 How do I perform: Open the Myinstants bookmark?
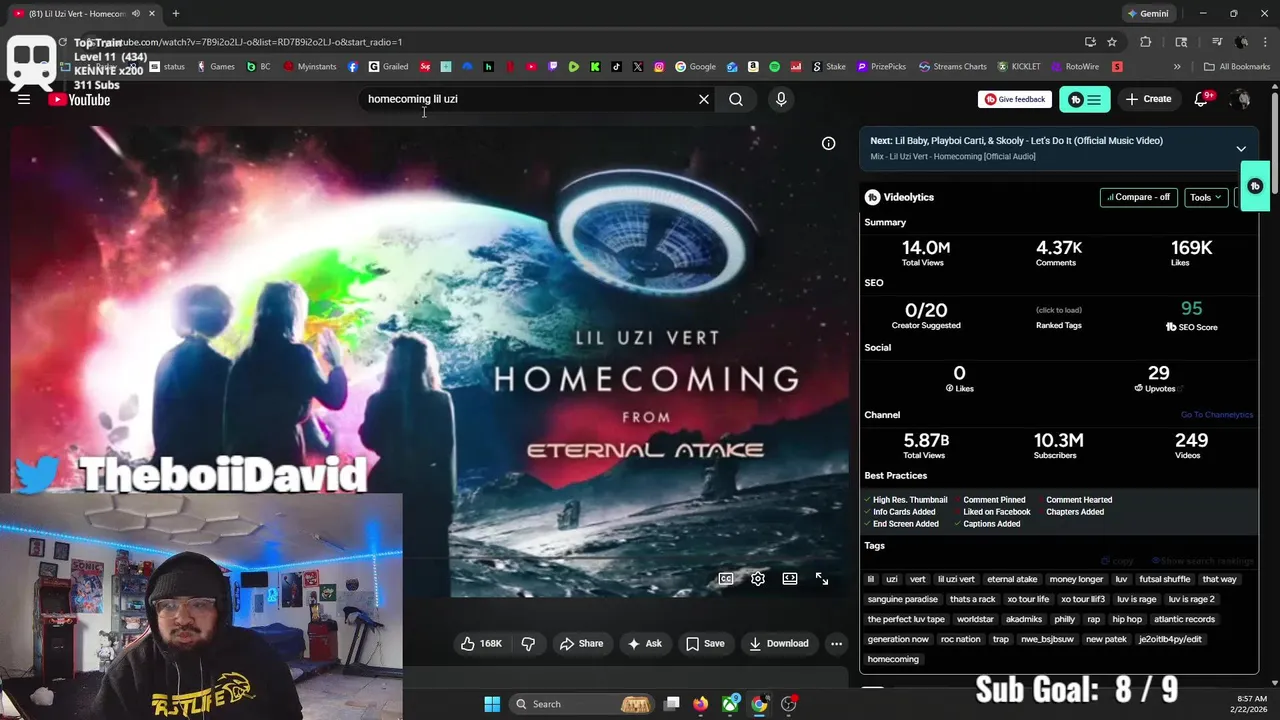[311, 67]
